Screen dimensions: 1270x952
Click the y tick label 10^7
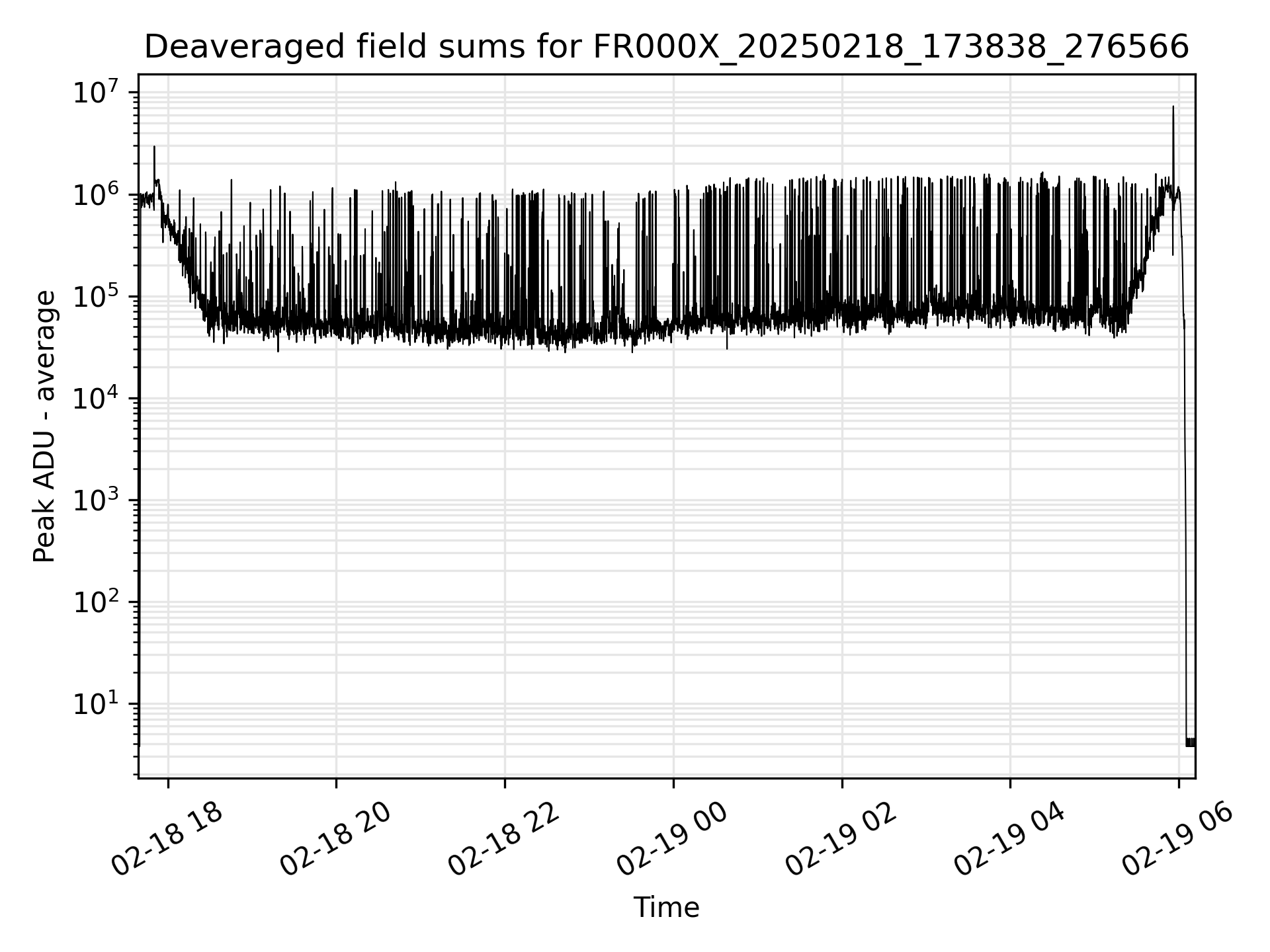97,92
